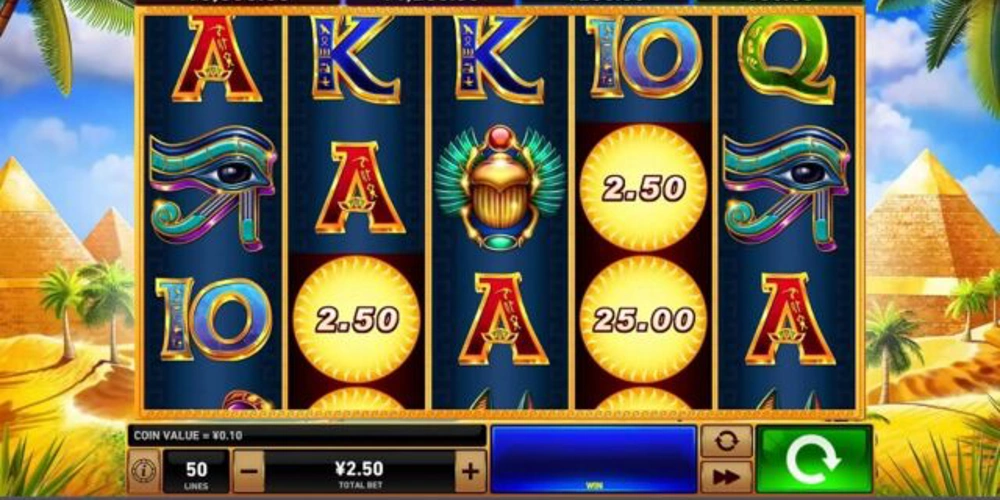The height and width of the screenshot is (500, 1000).
Task: Click the green Q symbol
Action: click(x=786, y=59)
